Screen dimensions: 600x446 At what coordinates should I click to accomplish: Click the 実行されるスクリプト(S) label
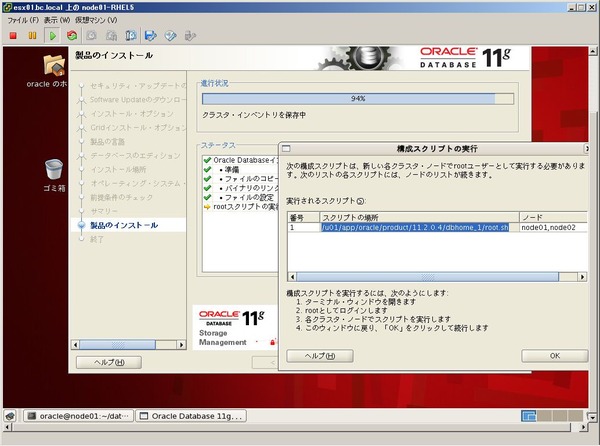coord(326,201)
